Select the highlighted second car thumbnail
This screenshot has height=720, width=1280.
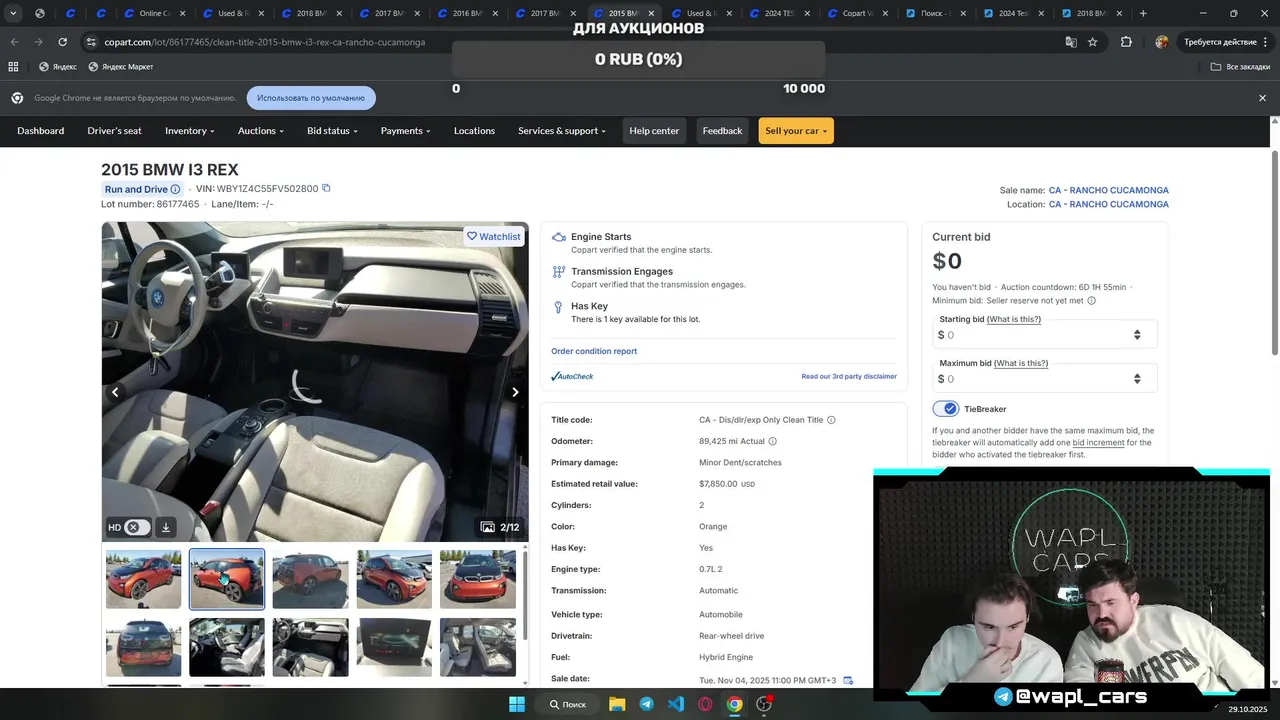227,579
